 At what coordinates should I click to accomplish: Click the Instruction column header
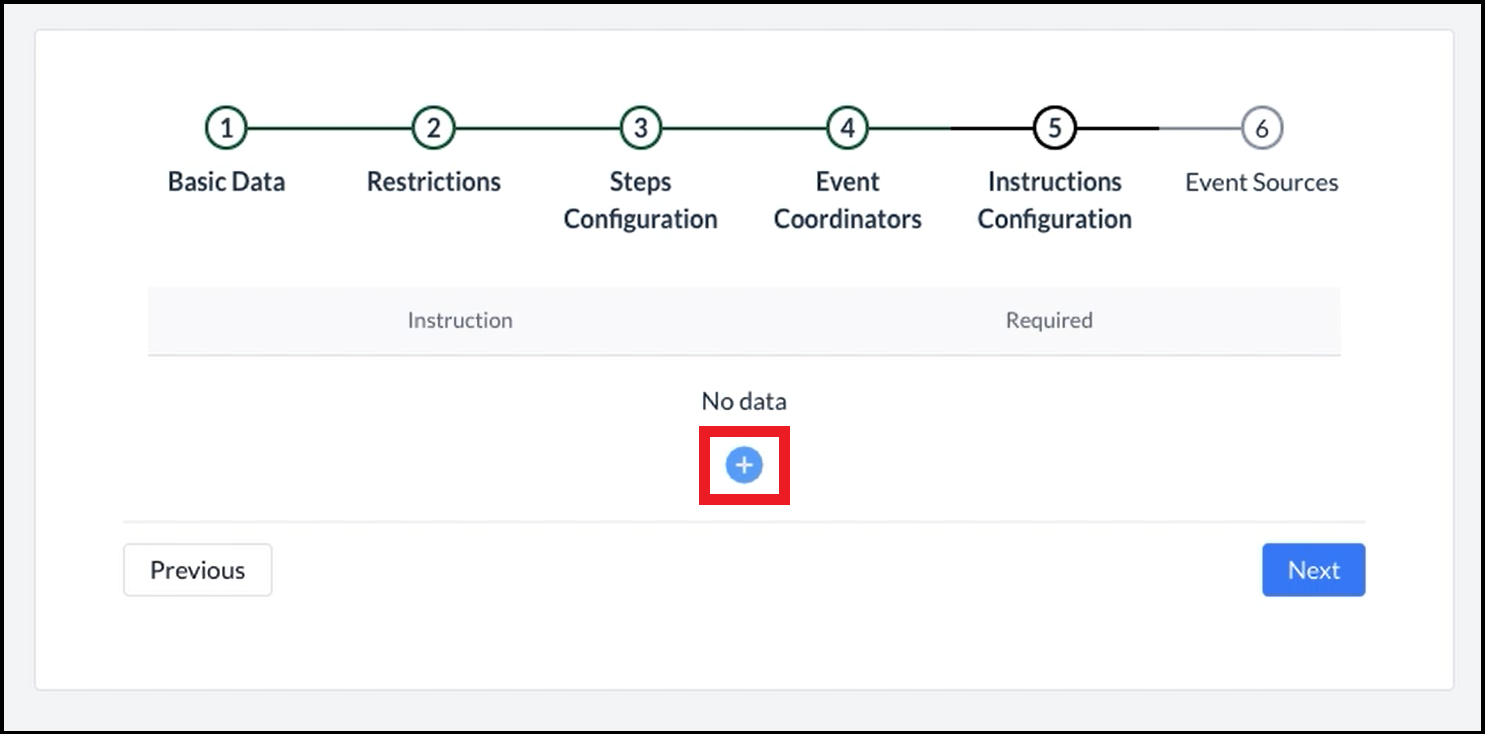pyautogui.click(x=460, y=320)
